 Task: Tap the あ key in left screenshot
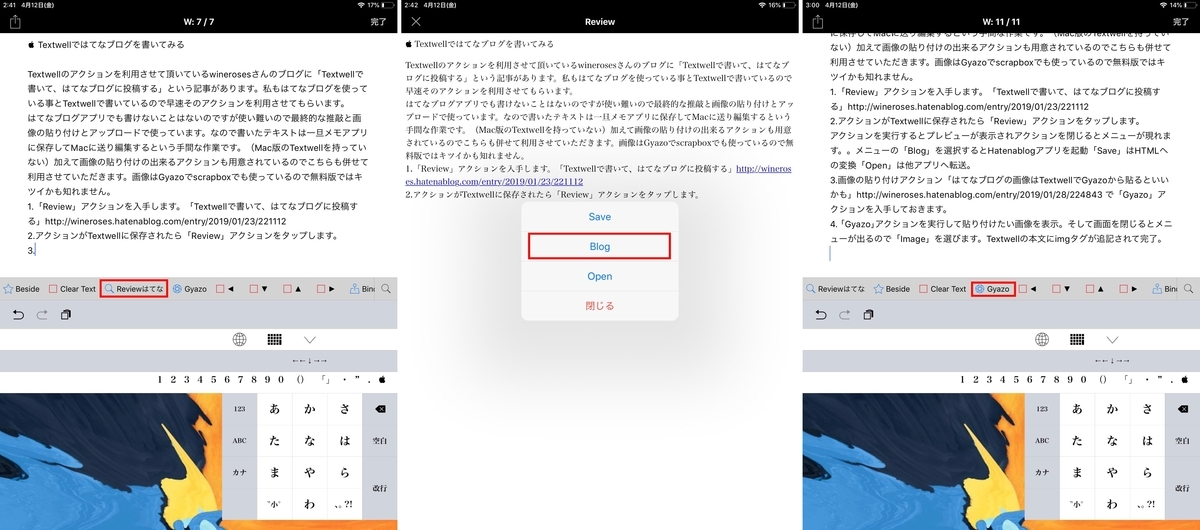[274, 409]
